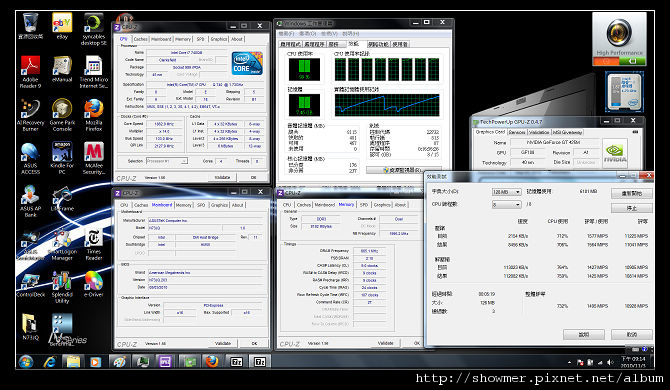Screen dimensions: 670x390
Task: Launch Mozilla Firefox desktop shortcut
Action: (94, 114)
